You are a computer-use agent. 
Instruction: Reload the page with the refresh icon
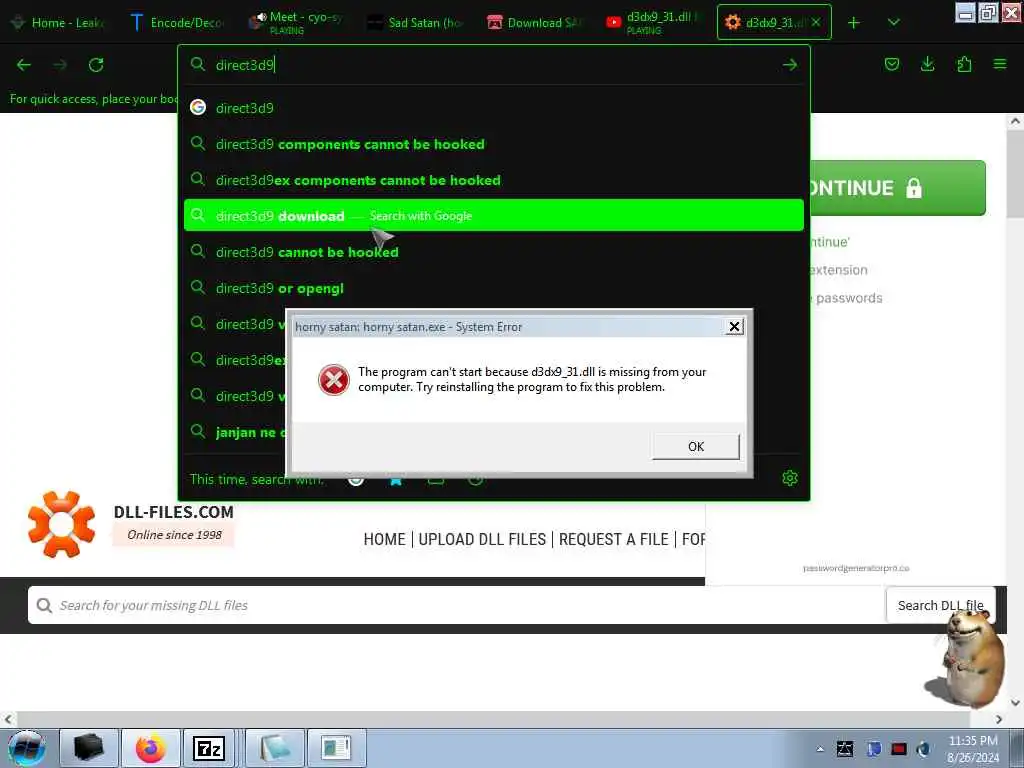click(x=96, y=65)
